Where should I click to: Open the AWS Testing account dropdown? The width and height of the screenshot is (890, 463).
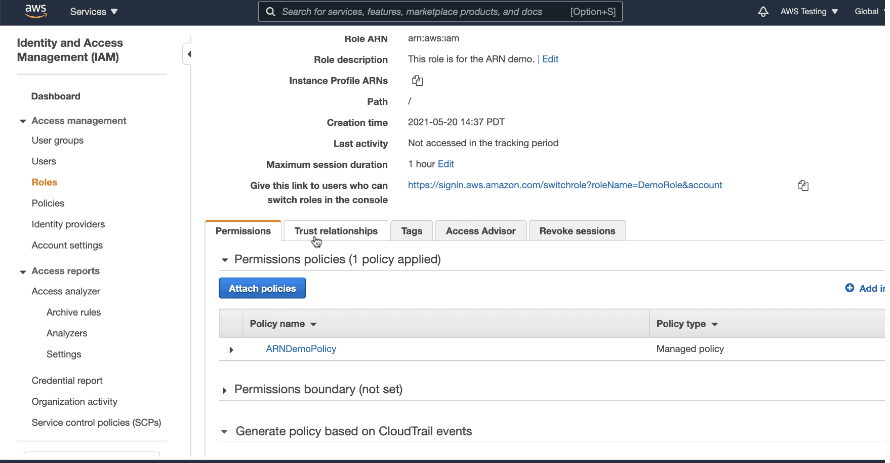coord(811,11)
